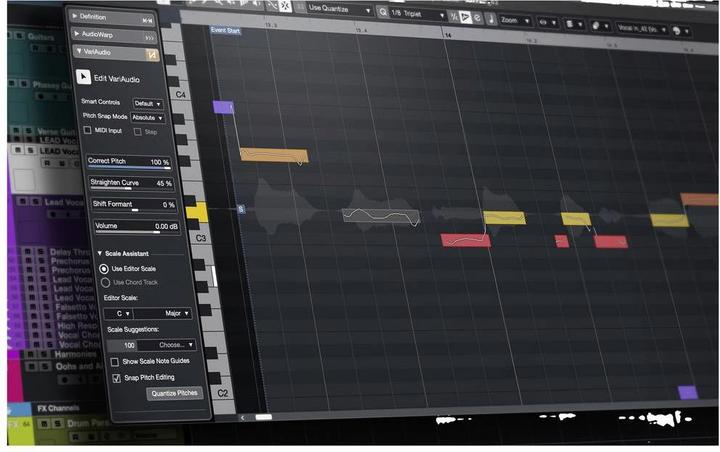
Task: Uncheck Snap Pitch Editing checkbox
Action: 117,378
